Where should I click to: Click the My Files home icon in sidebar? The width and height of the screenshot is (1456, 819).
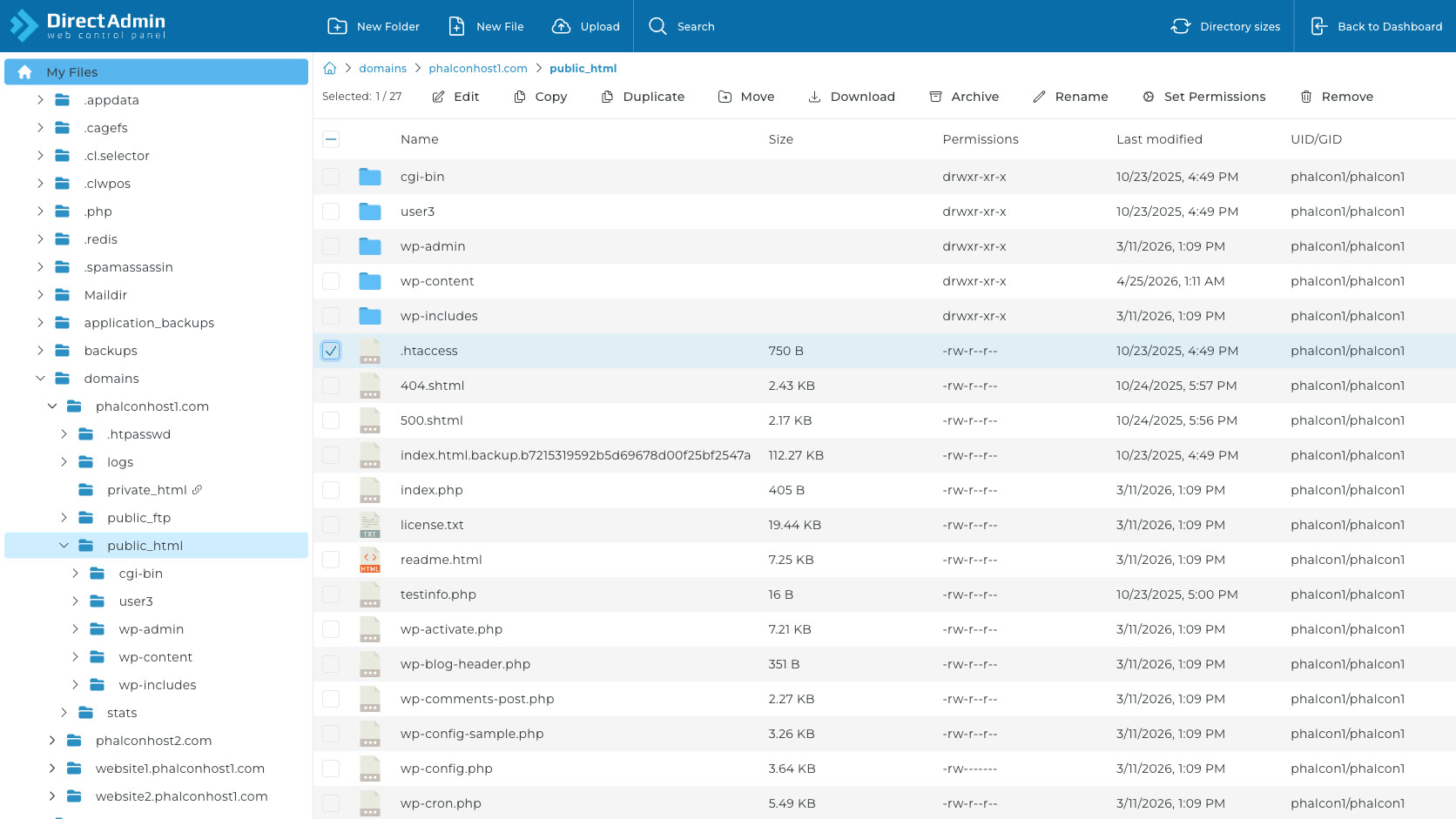[25, 72]
